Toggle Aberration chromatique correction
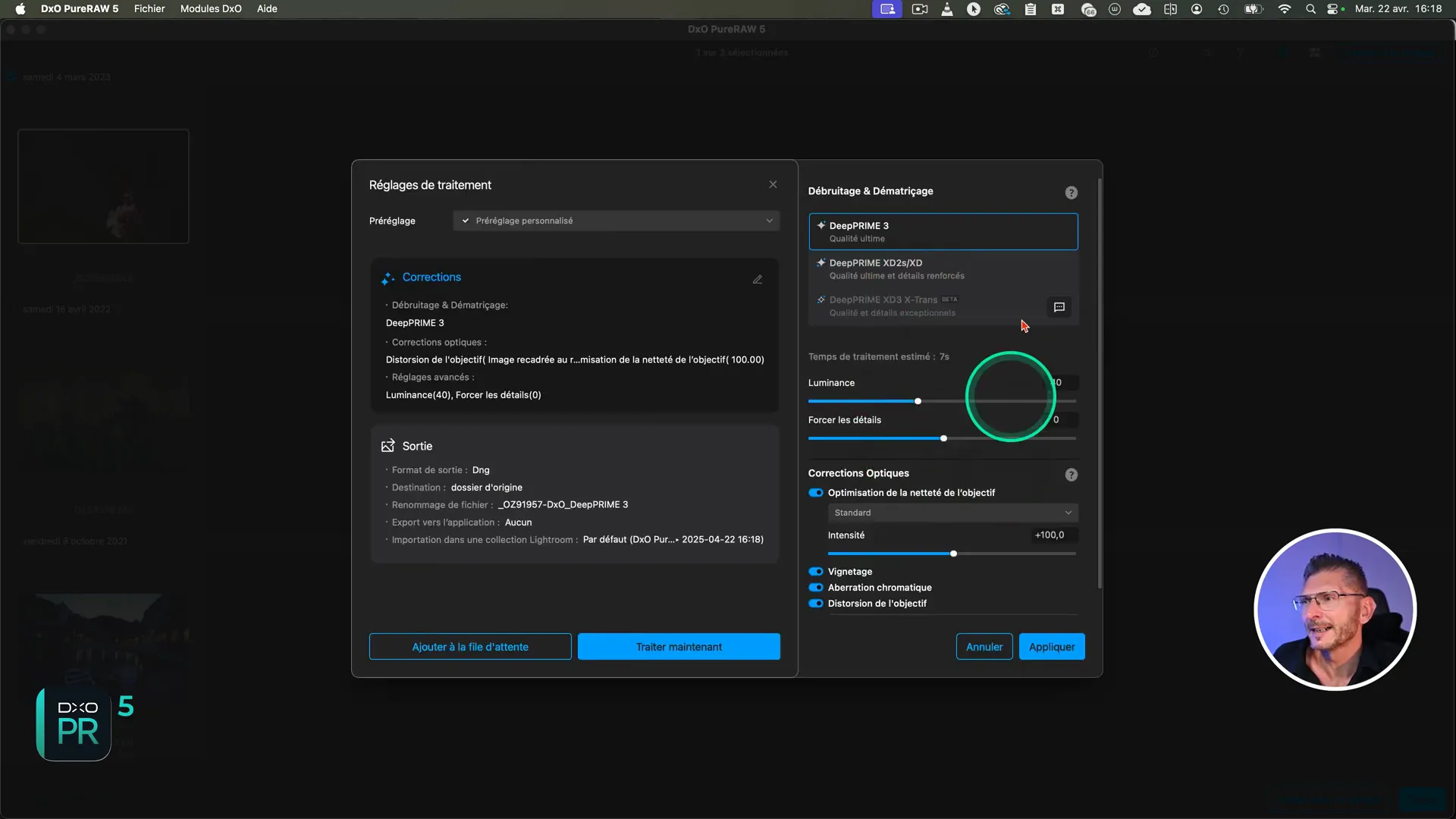1456x819 pixels. pos(816,588)
